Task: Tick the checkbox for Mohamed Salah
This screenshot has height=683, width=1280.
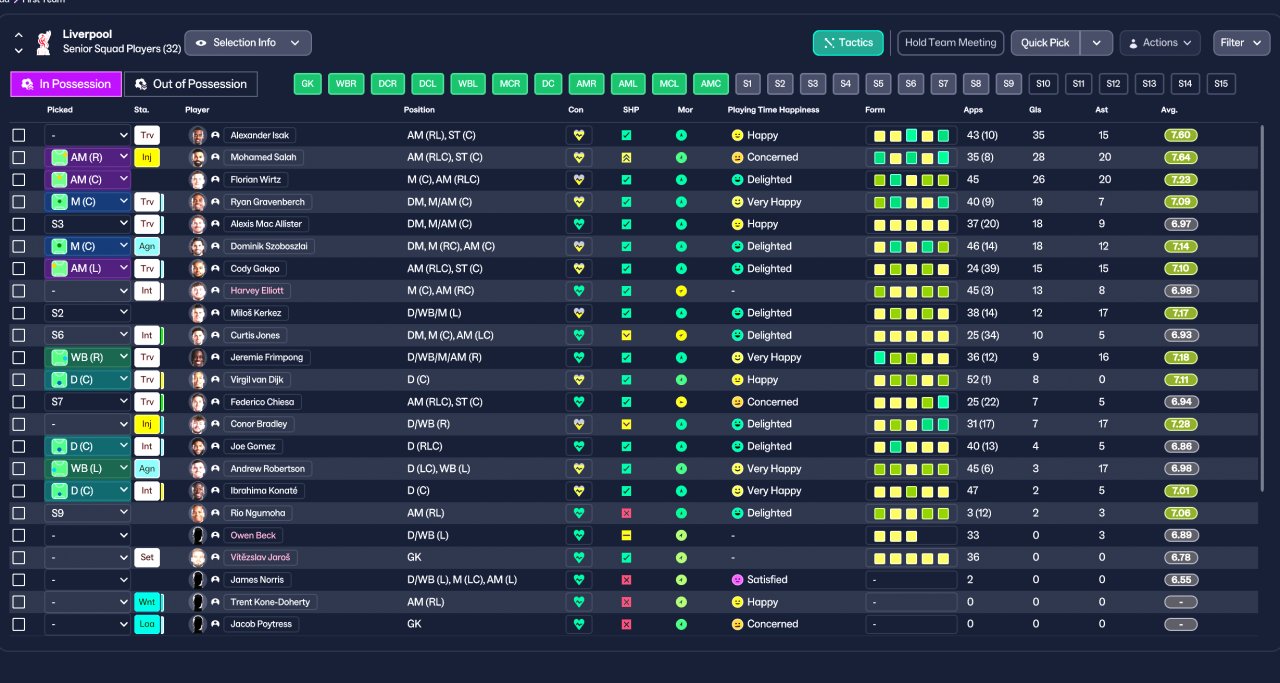Action: click(x=19, y=157)
